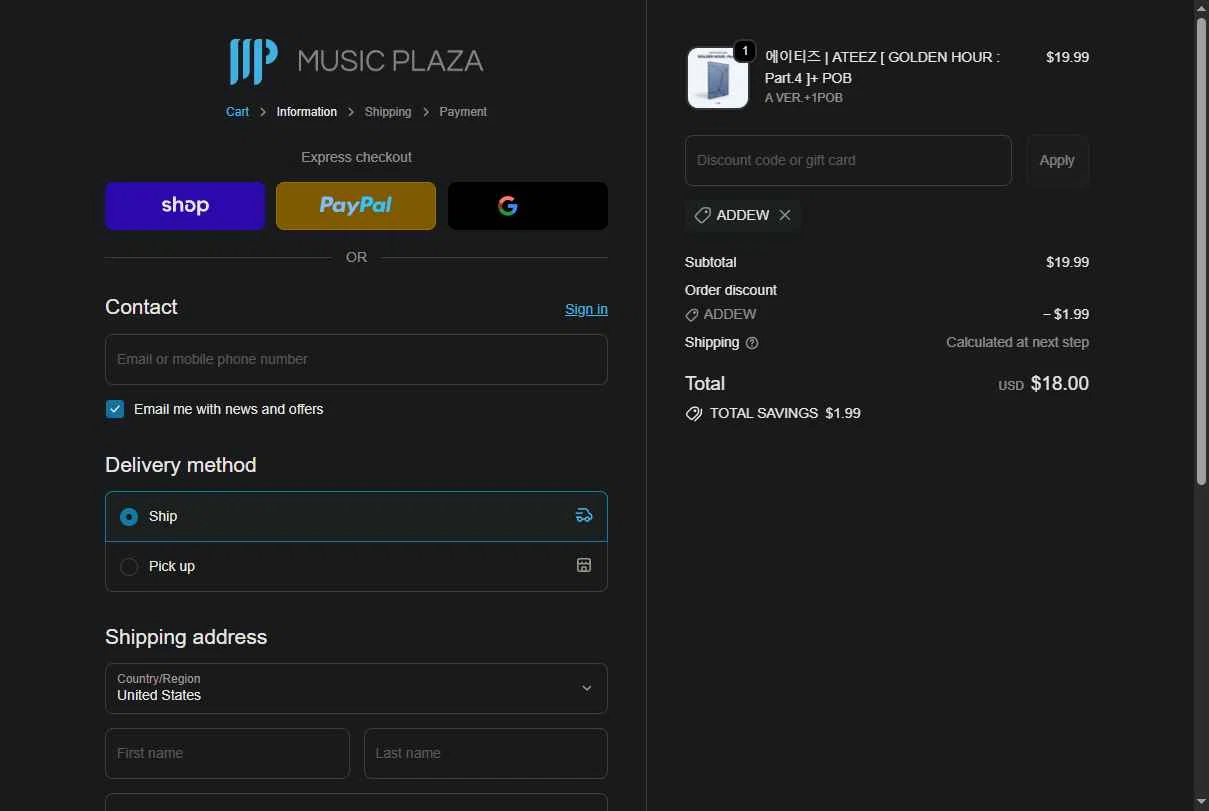
Task: Click the shipping help question icon
Action: pos(752,343)
